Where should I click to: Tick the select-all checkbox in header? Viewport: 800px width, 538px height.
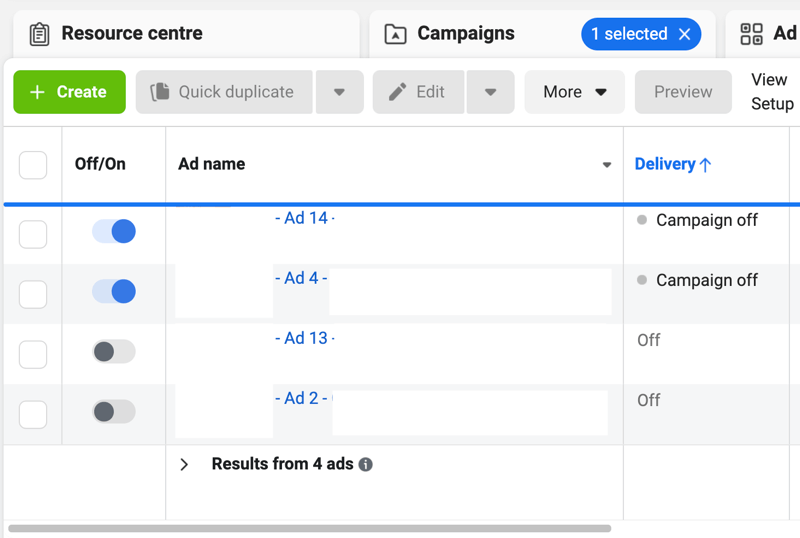point(33,165)
